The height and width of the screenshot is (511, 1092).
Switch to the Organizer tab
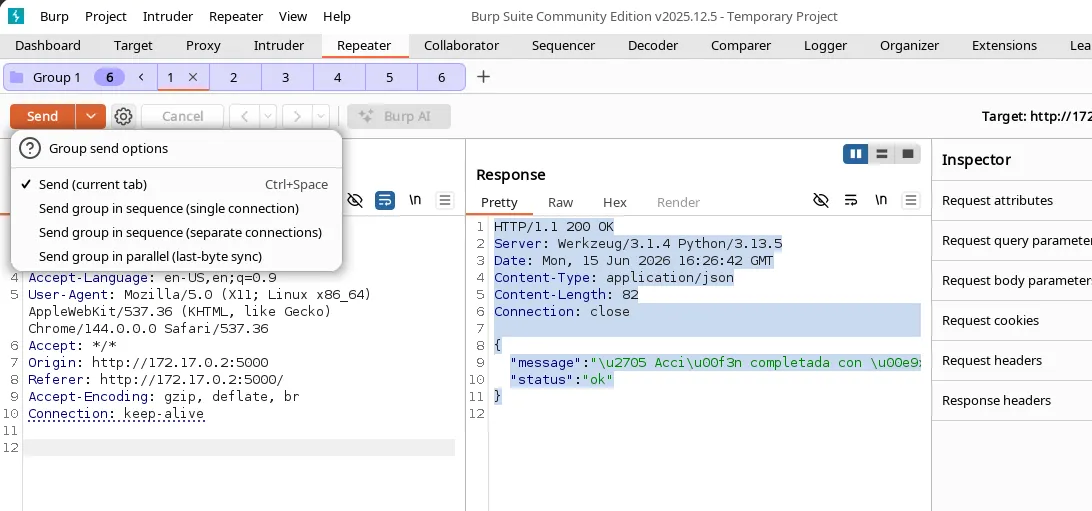910,45
